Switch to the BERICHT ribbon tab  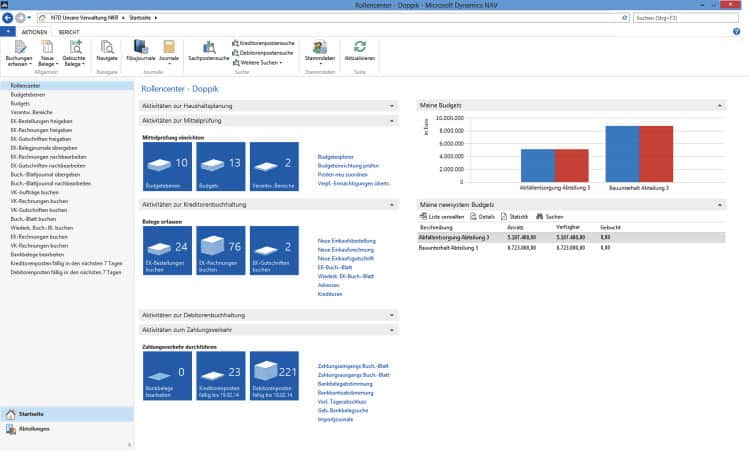tap(69, 32)
